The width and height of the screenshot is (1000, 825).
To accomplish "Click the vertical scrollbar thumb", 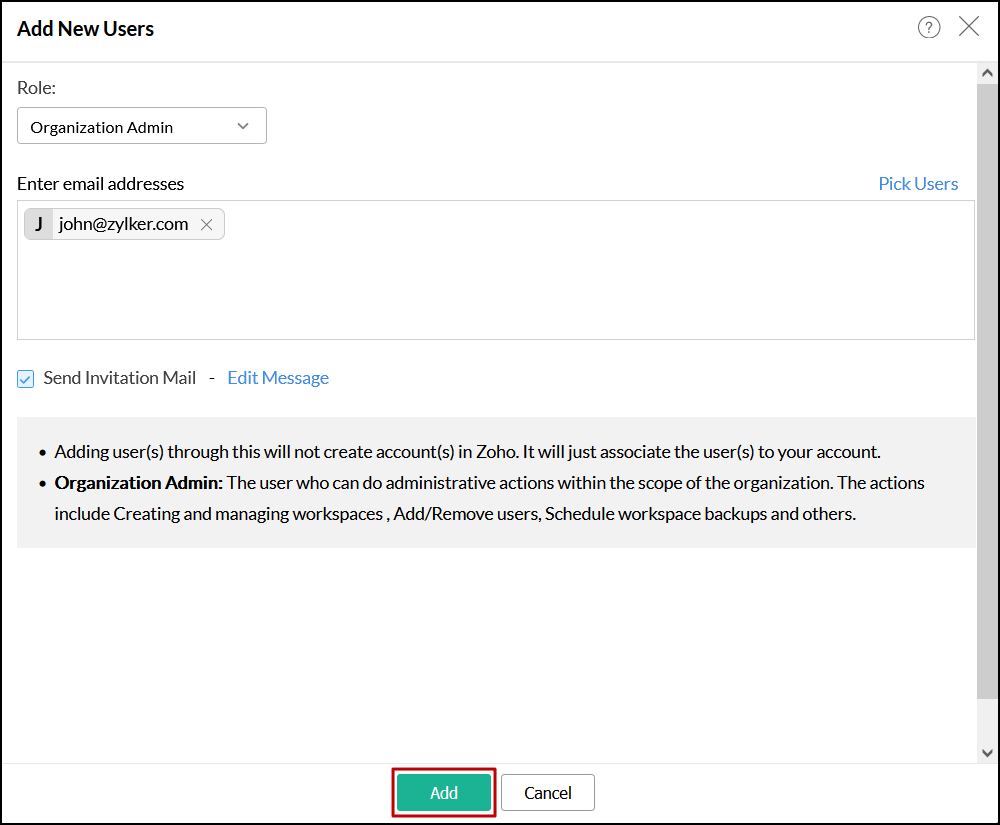I will point(987,390).
